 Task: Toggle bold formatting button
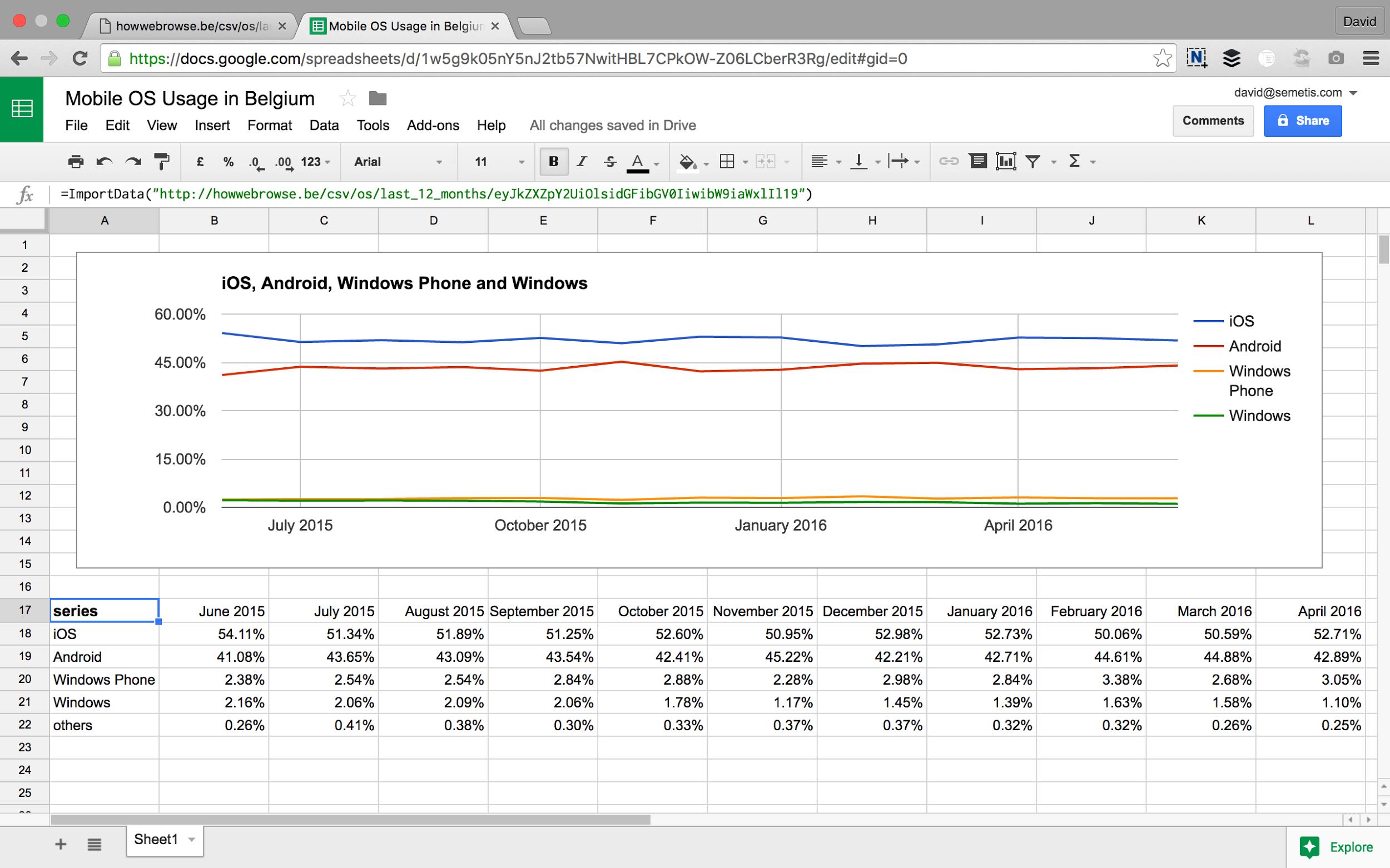click(x=554, y=162)
